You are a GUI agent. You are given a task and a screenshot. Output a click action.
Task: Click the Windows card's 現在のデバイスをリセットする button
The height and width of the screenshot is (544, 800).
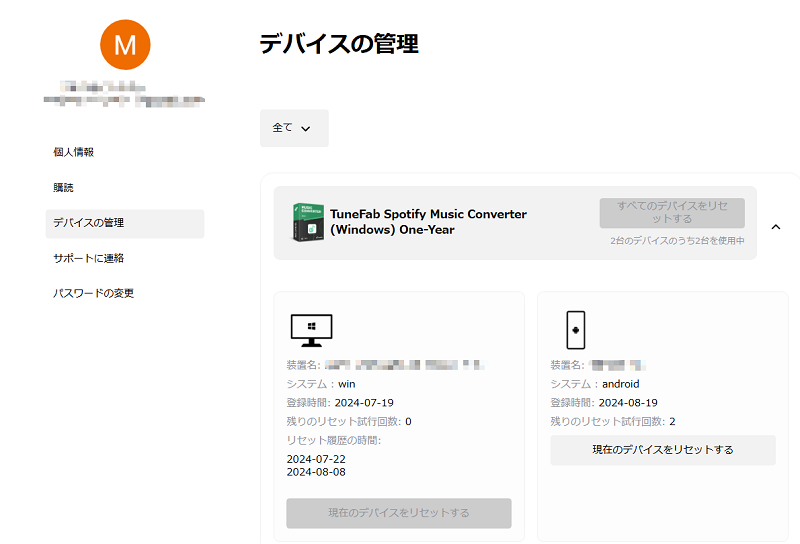click(399, 513)
